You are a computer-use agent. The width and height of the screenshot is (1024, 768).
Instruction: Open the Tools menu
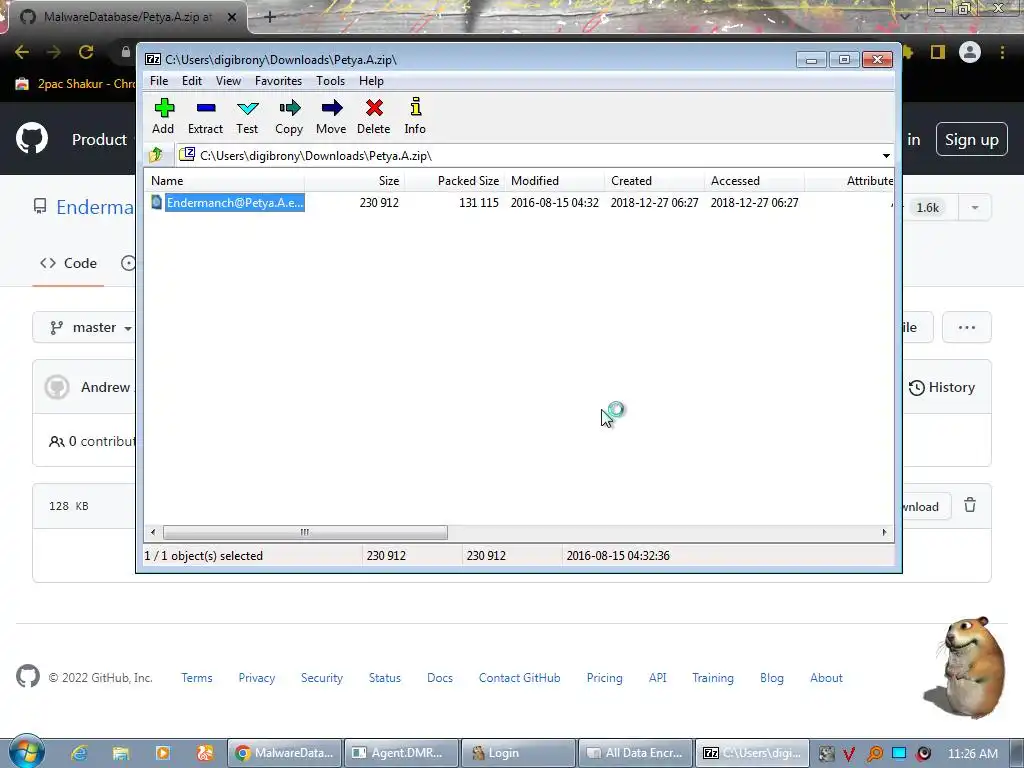point(330,80)
